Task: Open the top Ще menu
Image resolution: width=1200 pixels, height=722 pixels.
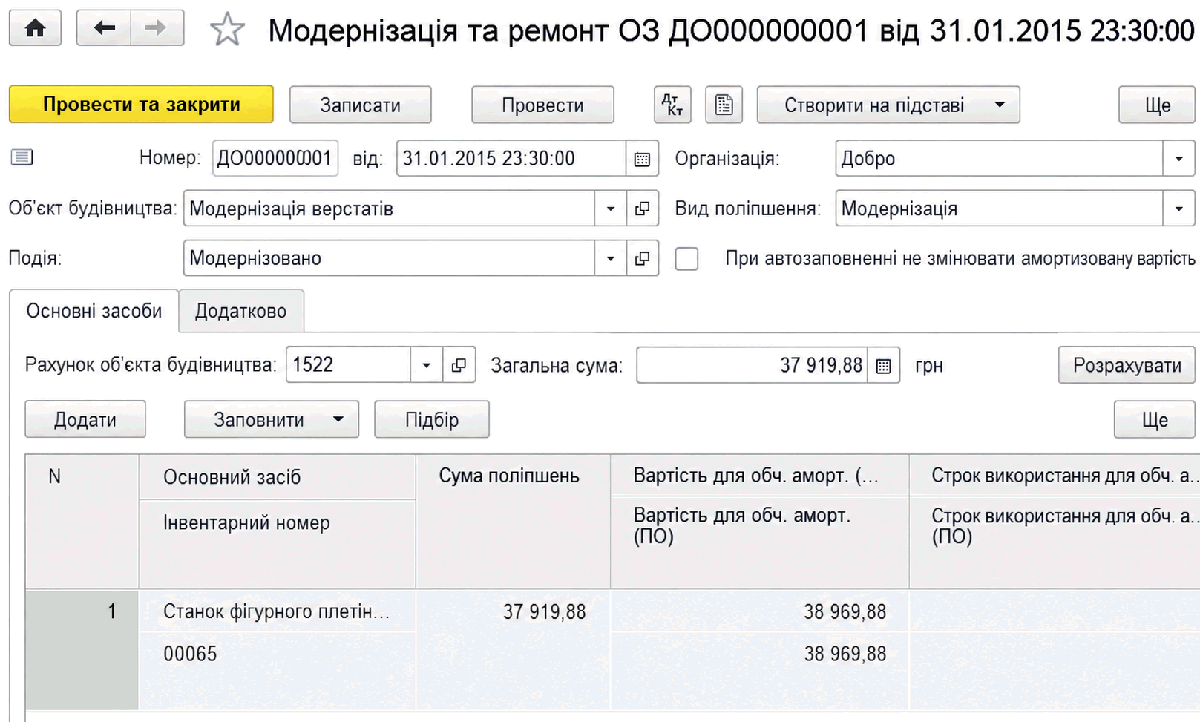Action: pos(1157,104)
